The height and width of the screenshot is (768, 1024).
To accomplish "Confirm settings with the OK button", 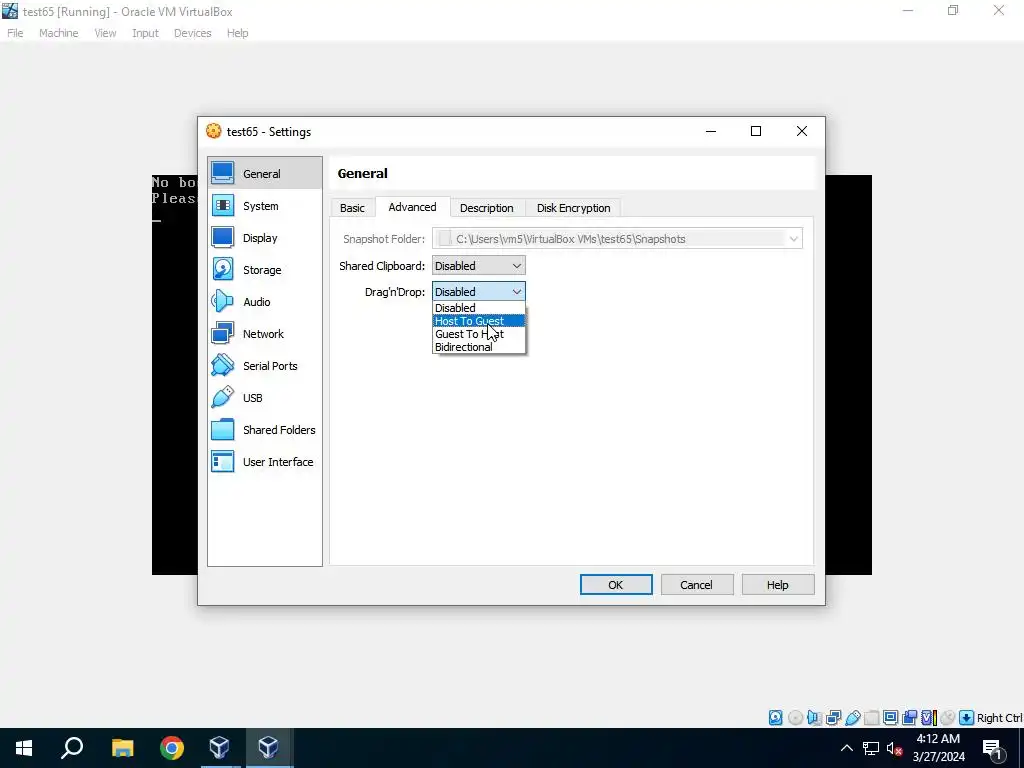I will (616, 584).
